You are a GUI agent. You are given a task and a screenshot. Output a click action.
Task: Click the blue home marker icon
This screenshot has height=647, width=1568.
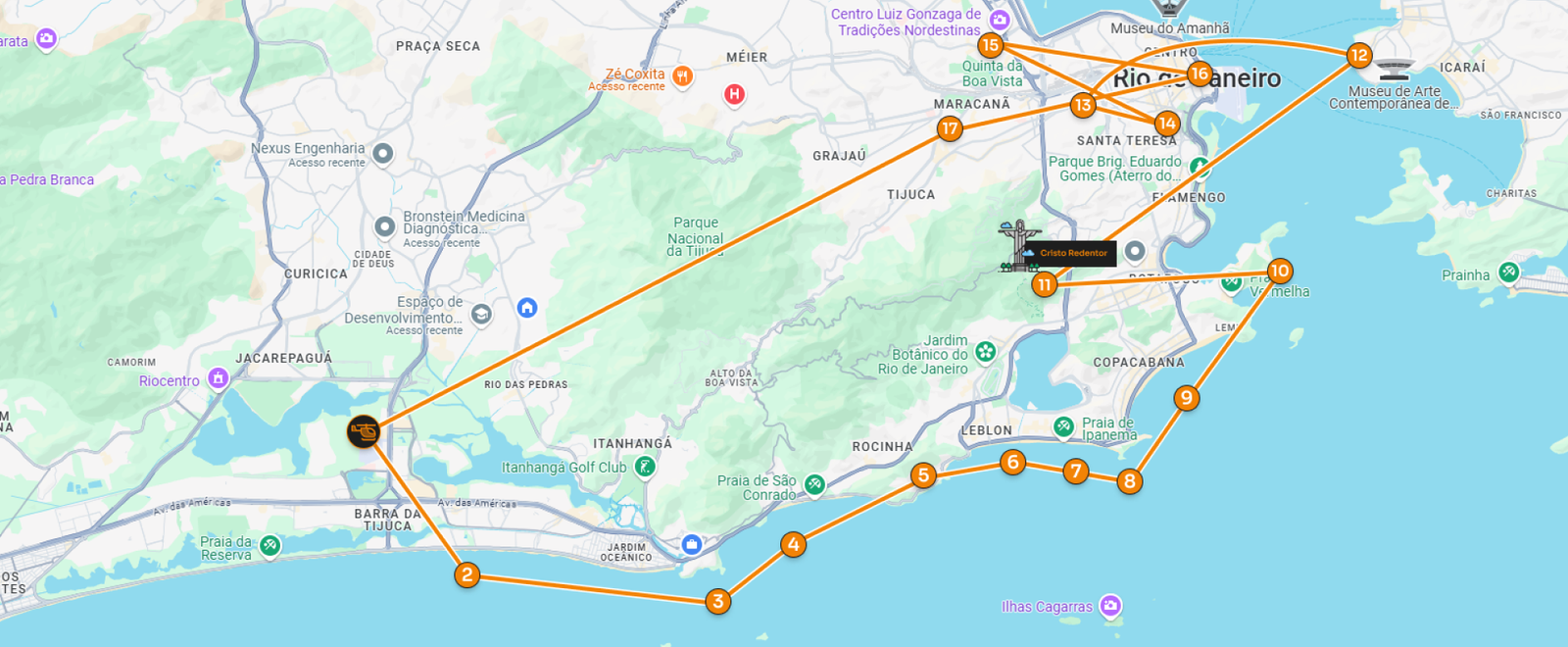tap(527, 308)
